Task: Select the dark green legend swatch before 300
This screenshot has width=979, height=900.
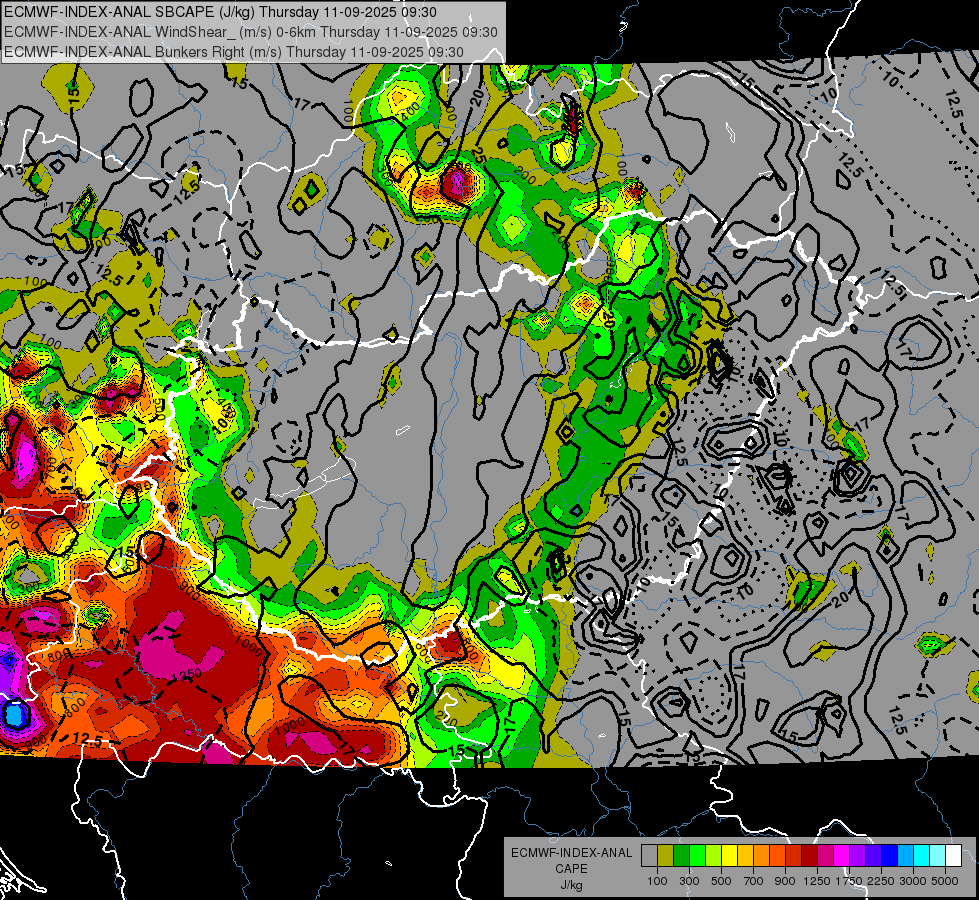Action: [681, 856]
